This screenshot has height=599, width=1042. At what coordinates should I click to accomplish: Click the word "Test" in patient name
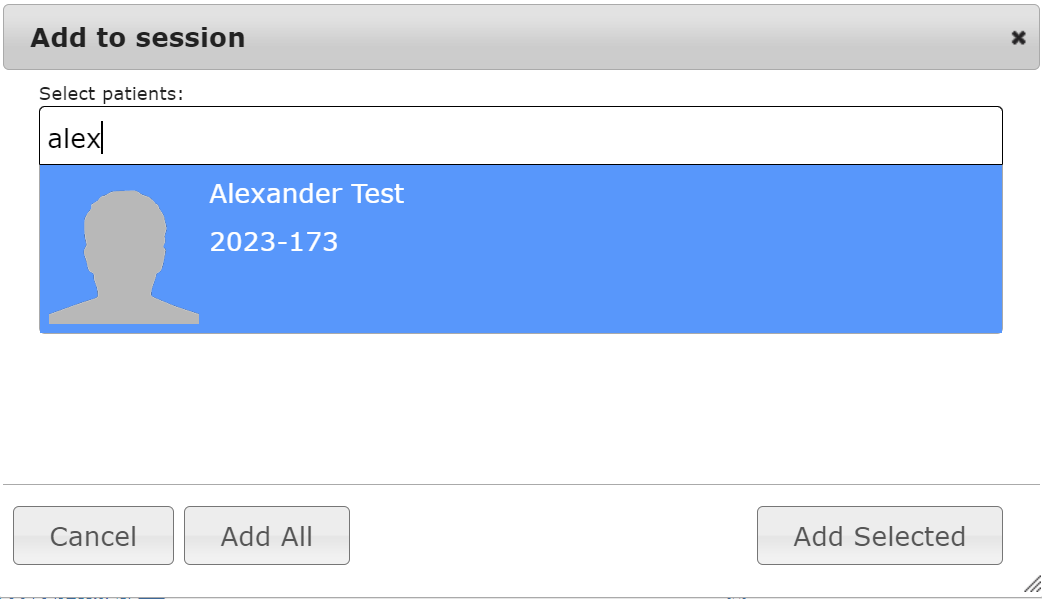[x=378, y=194]
